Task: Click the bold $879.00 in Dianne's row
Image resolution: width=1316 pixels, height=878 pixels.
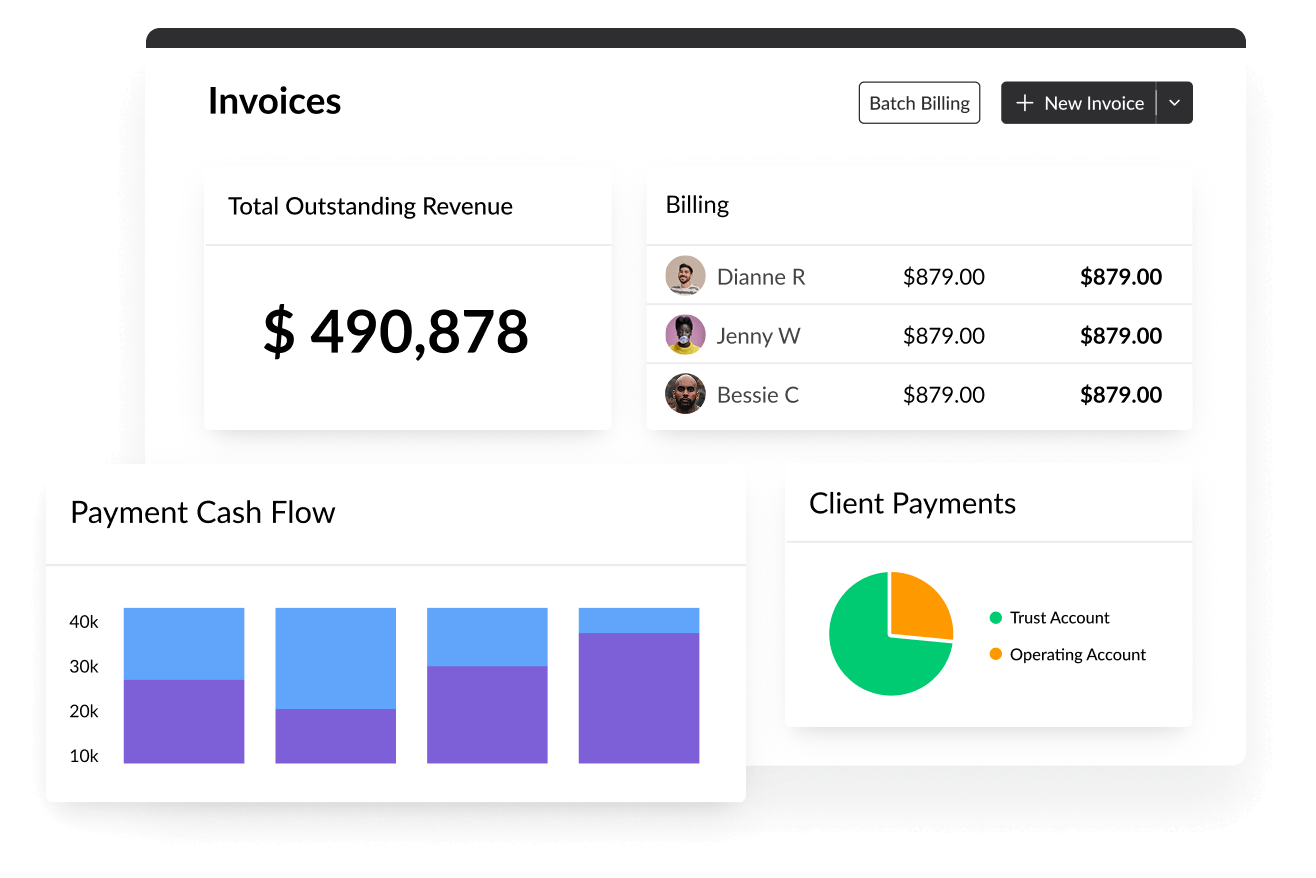Action: (x=1120, y=277)
